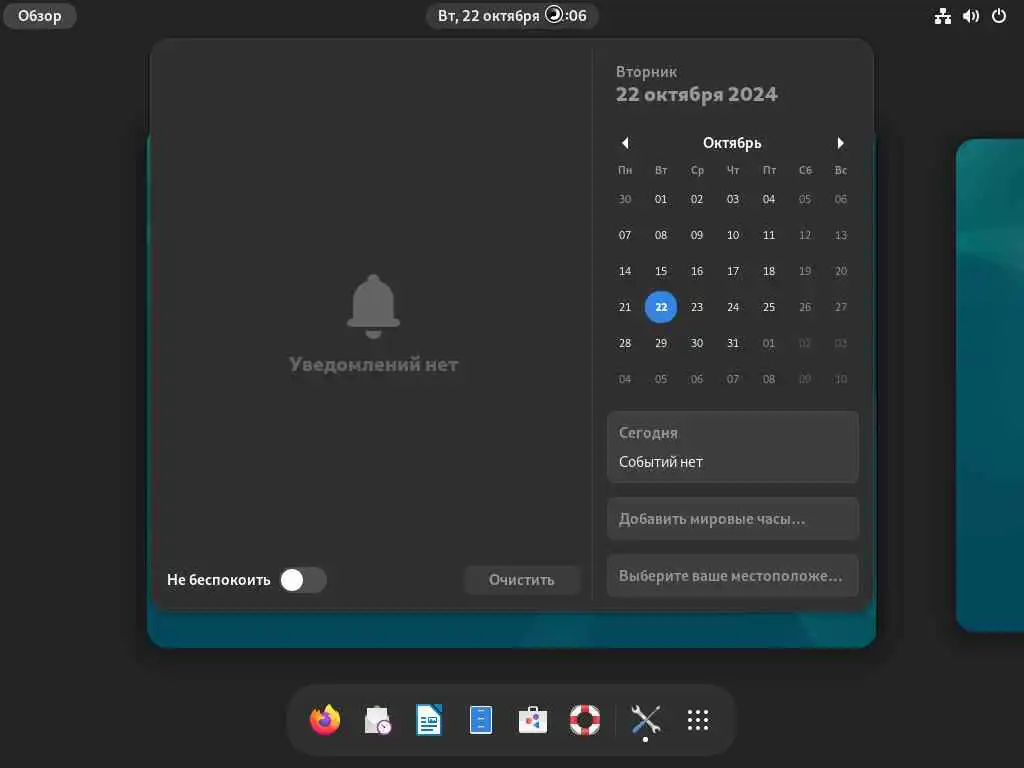The image size is (1024, 768).
Task: Select October 31 in calendar
Action: [x=733, y=343]
